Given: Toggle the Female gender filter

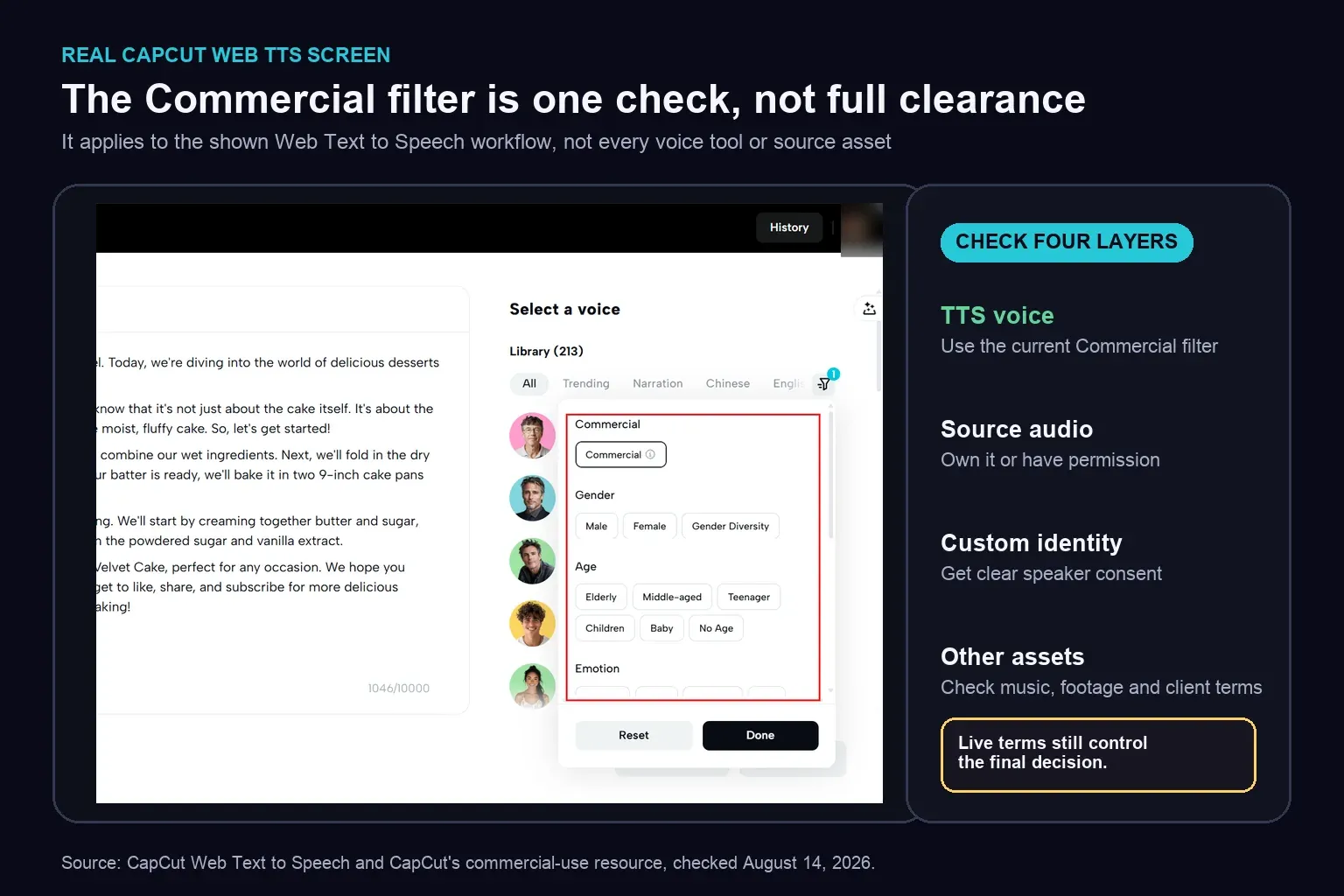Looking at the screenshot, I should (x=649, y=526).
